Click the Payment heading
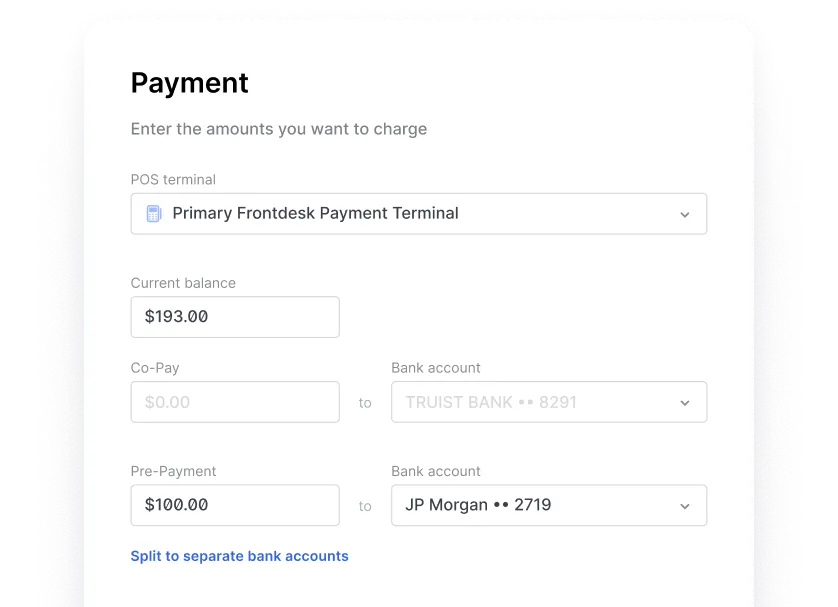This screenshot has height=607, width=838. (190, 83)
